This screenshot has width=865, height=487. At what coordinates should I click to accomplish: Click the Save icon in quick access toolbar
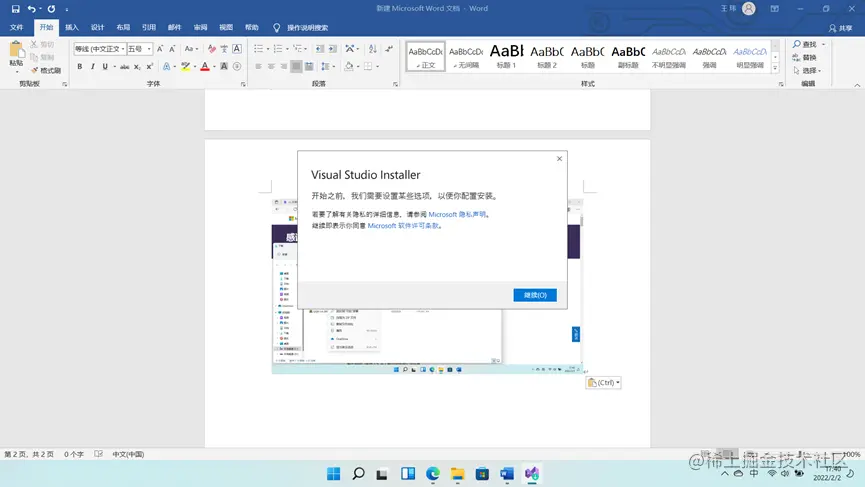point(15,9)
